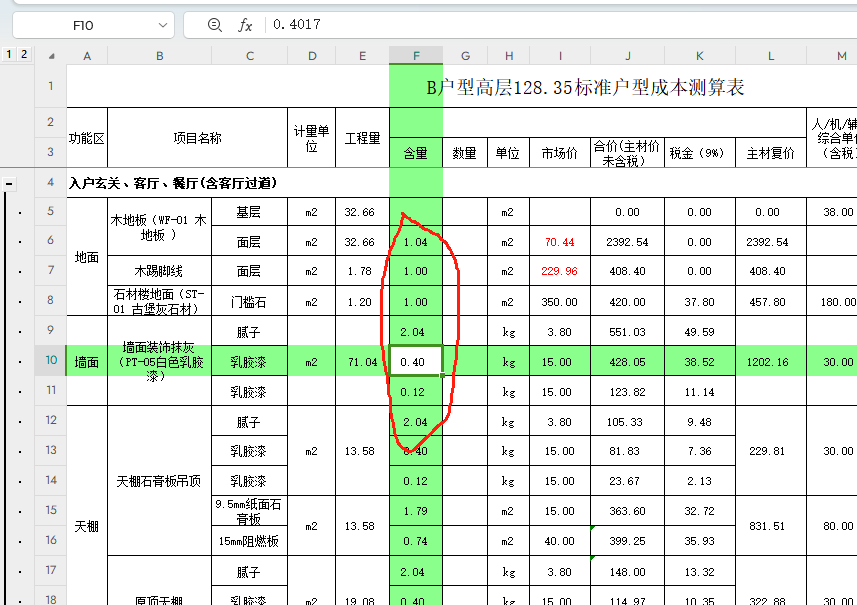The image size is (857, 605).
Task: Open the Name Box dropdown arrow
Action: pyautogui.click(x=162, y=25)
